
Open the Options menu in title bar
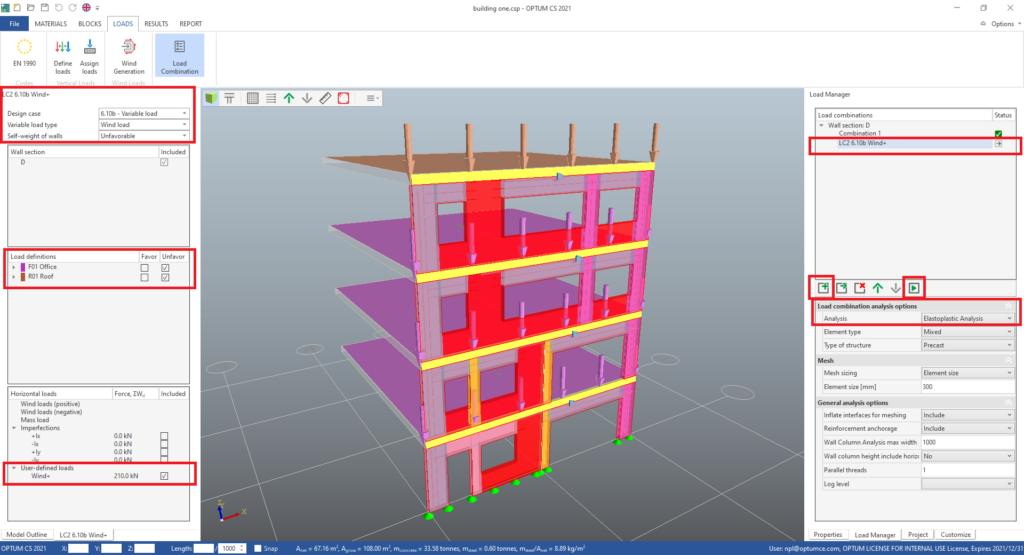point(1000,23)
